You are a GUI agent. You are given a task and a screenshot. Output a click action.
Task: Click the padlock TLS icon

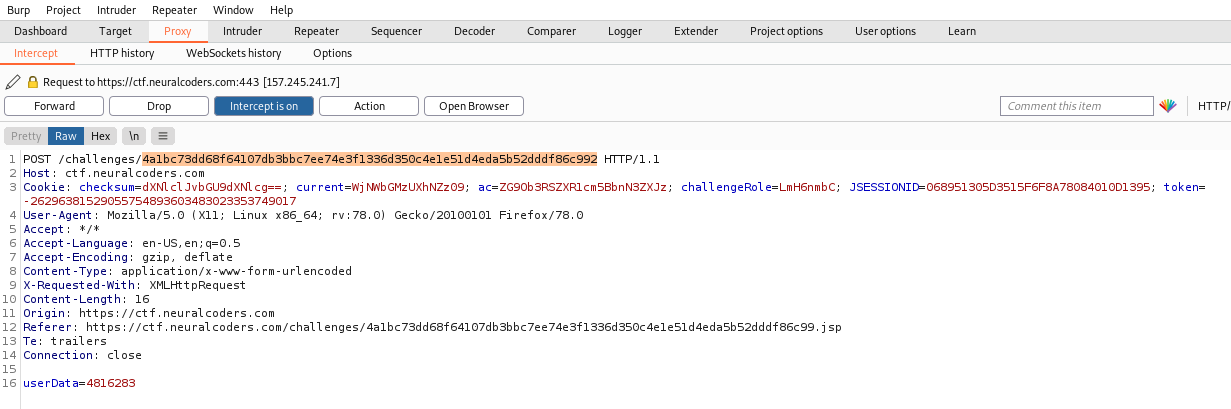click(x=32, y=82)
